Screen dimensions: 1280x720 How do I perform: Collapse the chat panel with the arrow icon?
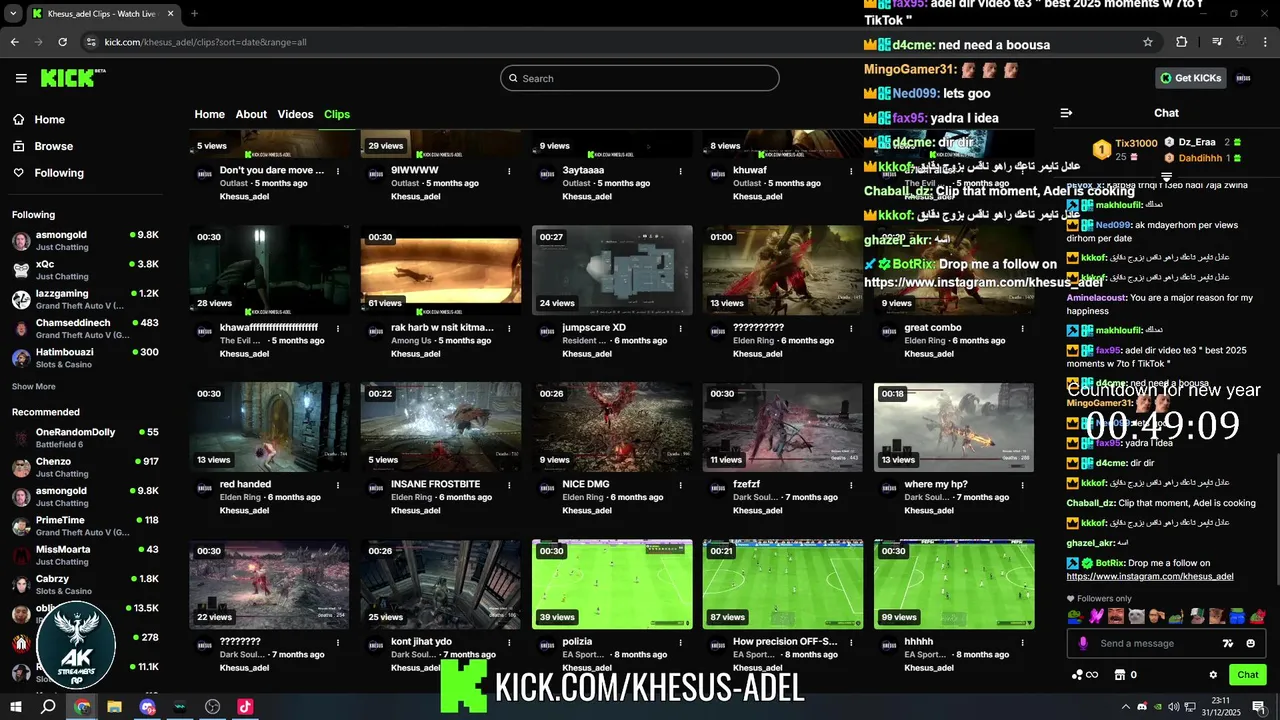(1066, 113)
